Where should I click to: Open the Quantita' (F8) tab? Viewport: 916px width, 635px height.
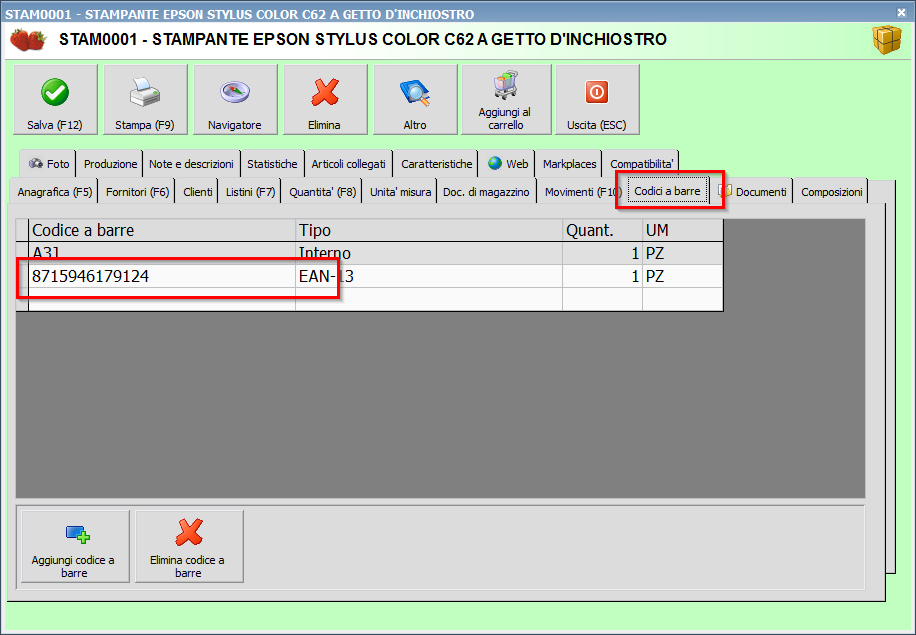coord(322,192)
